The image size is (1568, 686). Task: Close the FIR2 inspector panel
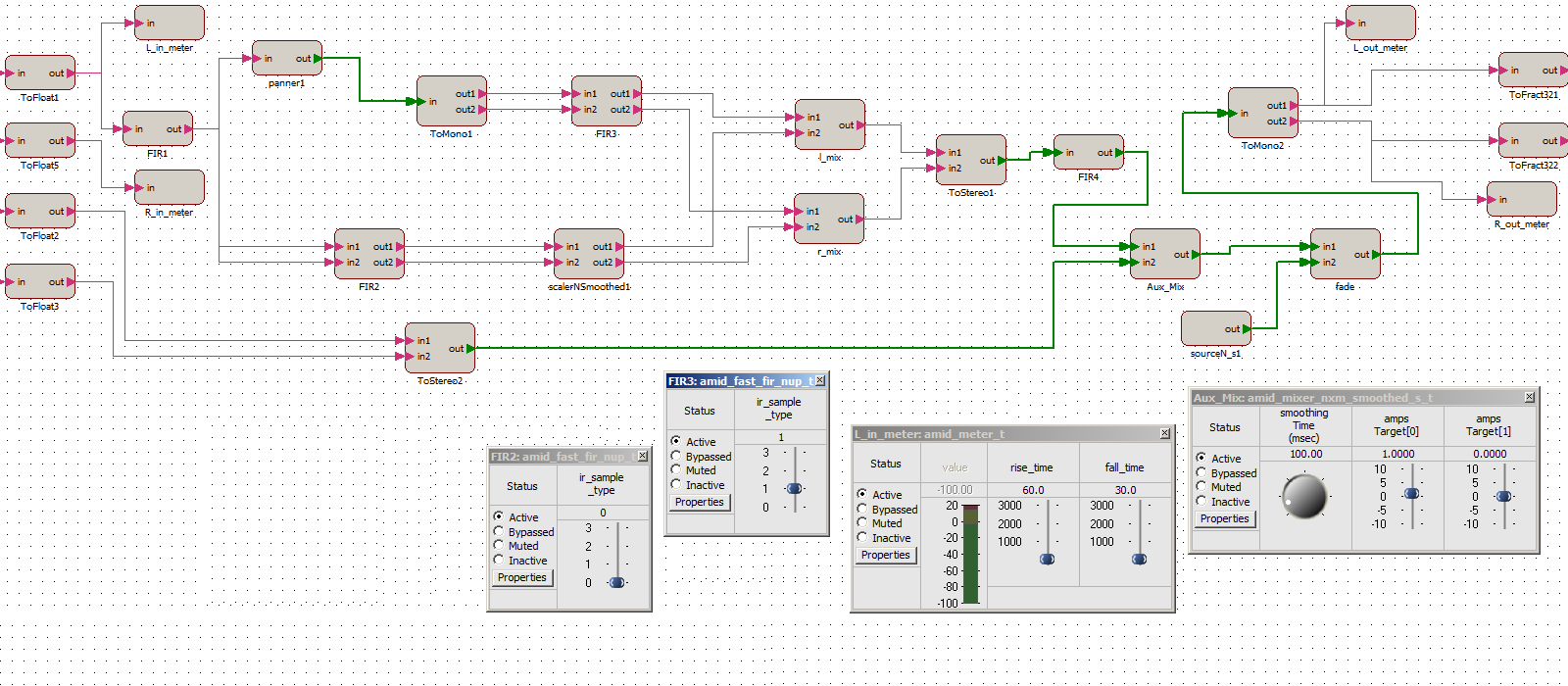(x=643, y=457)
